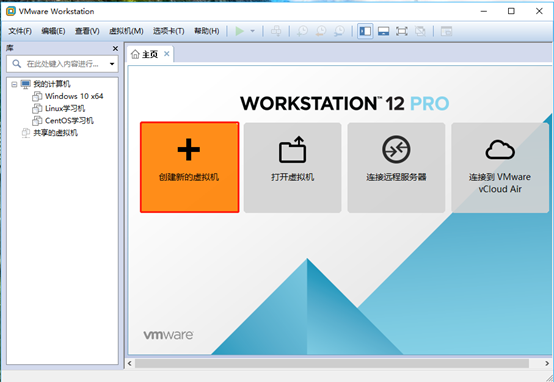Click the Unity mode toolbar icon

click(420, 31)
